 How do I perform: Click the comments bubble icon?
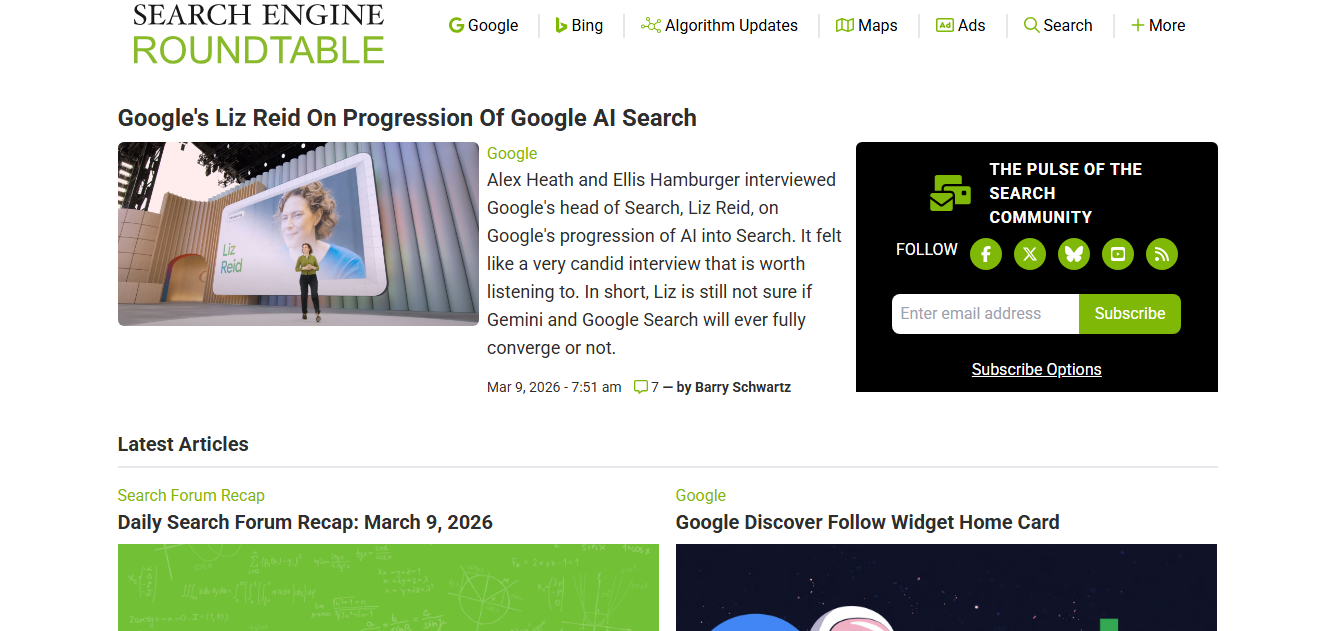coord(641,387)
